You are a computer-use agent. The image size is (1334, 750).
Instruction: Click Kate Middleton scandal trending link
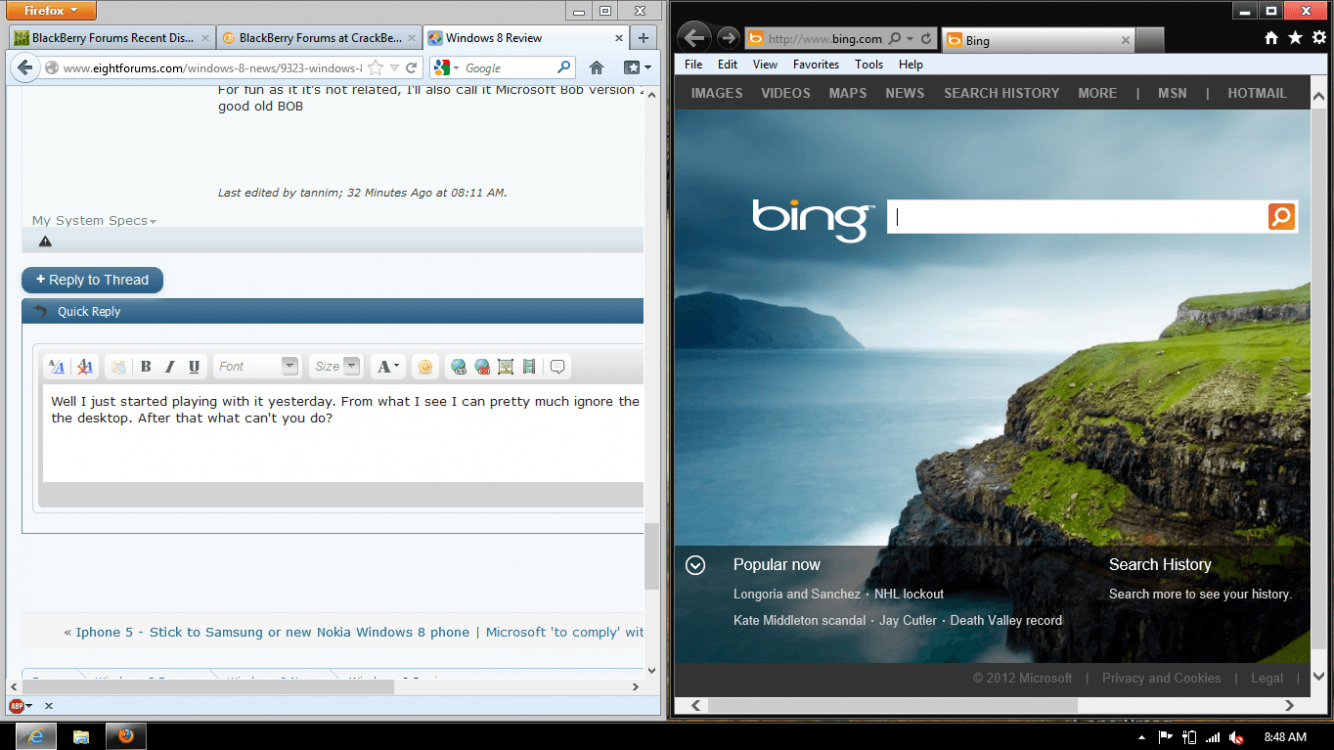coord(799,620)
